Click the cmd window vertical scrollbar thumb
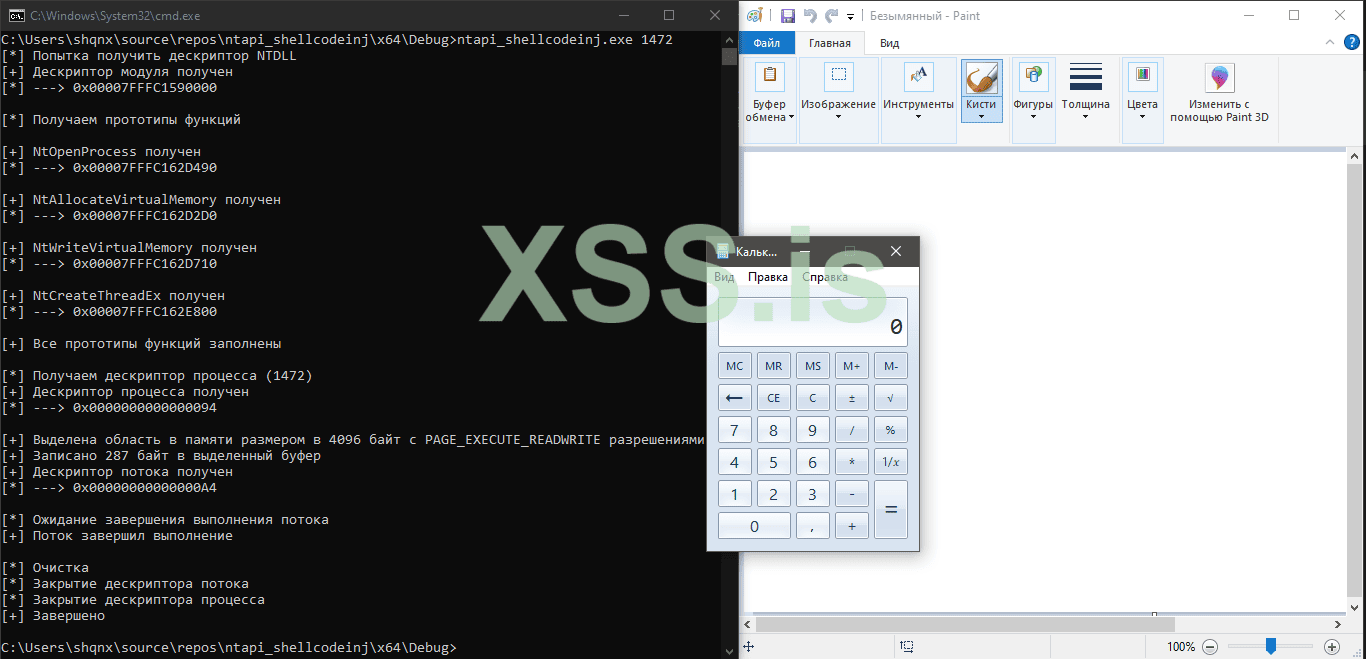Screen dimensions: 1366x659 click(729, 57)
